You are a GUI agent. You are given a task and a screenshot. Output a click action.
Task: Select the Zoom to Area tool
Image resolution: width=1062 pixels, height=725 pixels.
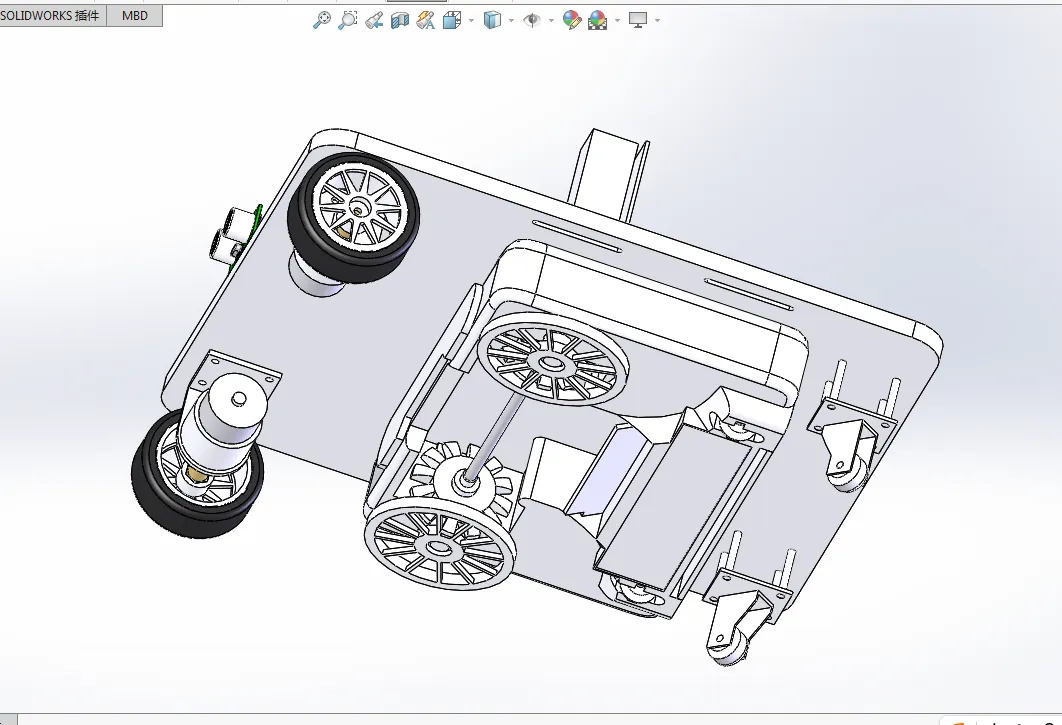347,20
